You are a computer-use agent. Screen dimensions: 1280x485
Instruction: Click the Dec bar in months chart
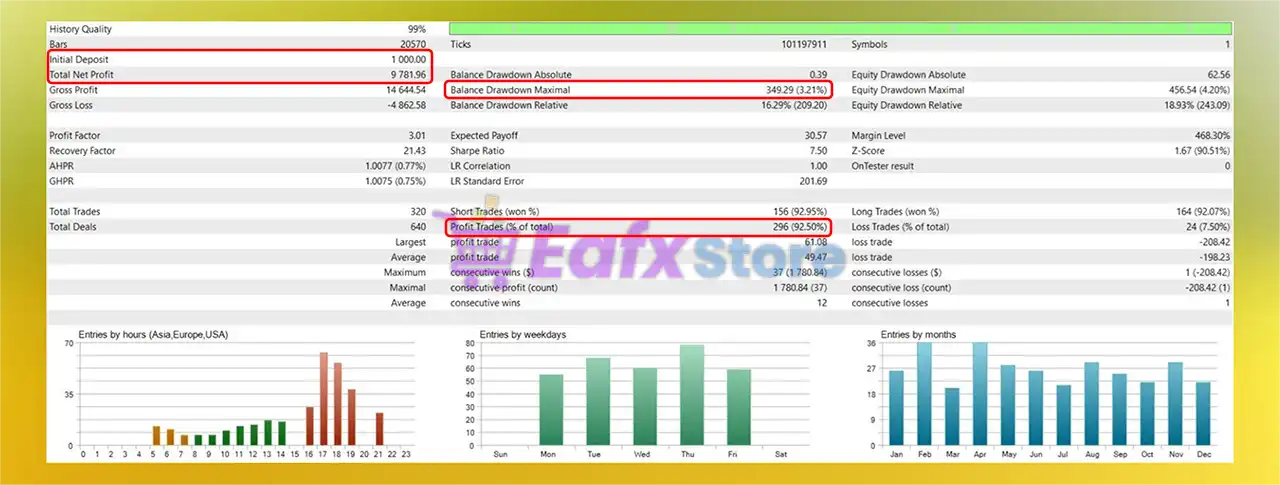(x=1204, y=414)
